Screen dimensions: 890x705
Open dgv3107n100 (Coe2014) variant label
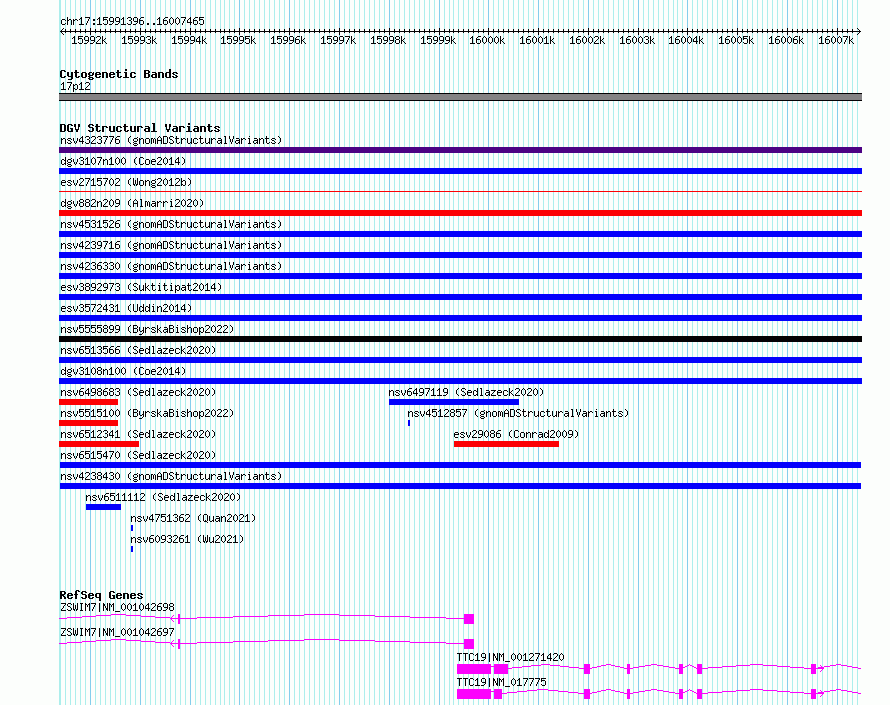123,161
